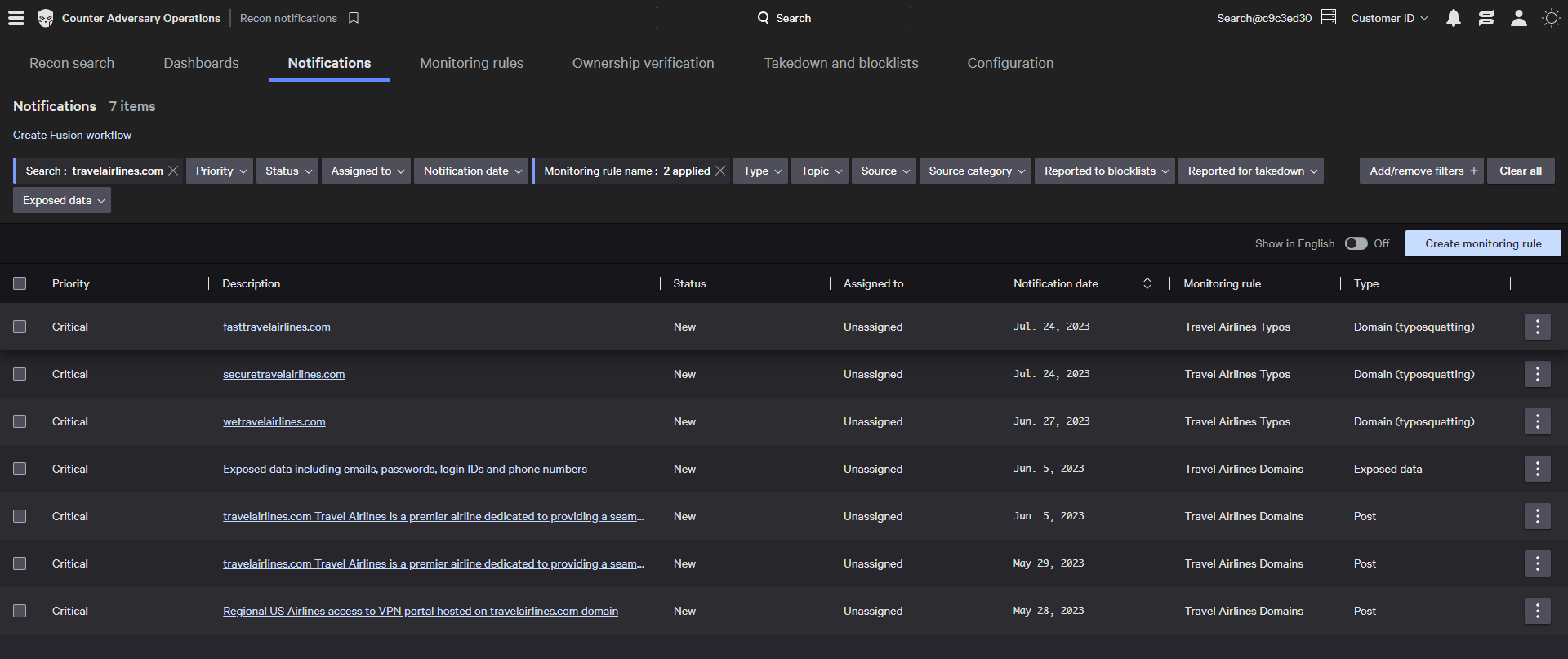Screen dimensions: 1568x659
Task: Click Search@c9c3ed30 account text
Action: (1264, 18)
